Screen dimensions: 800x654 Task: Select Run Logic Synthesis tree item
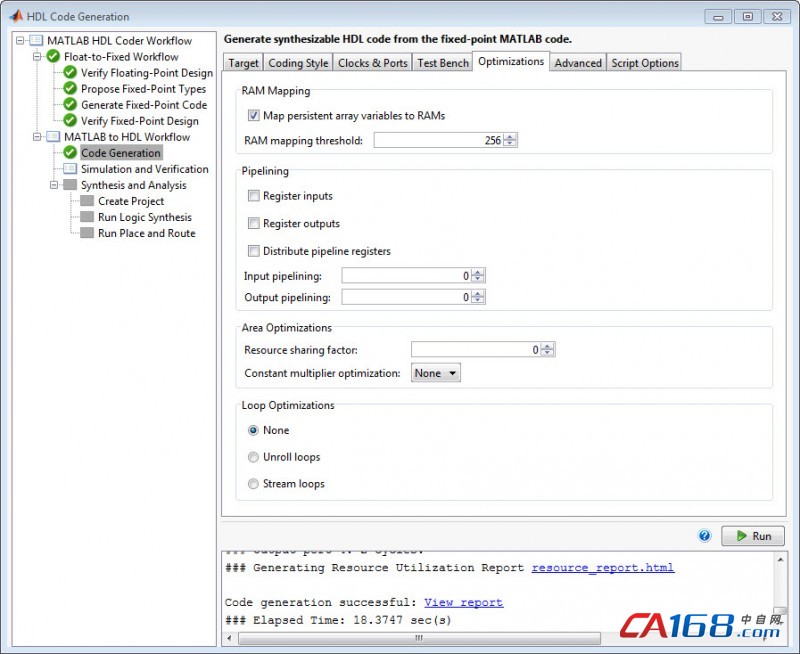pyautogui.click(x=145, y=217)
